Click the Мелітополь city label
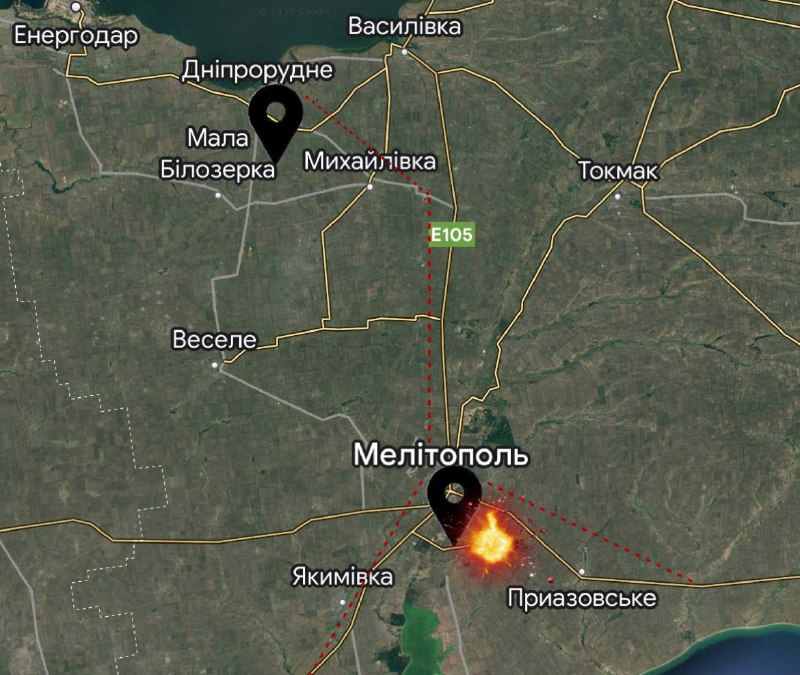This screenshot has width=800, height=675. point(441,455)
